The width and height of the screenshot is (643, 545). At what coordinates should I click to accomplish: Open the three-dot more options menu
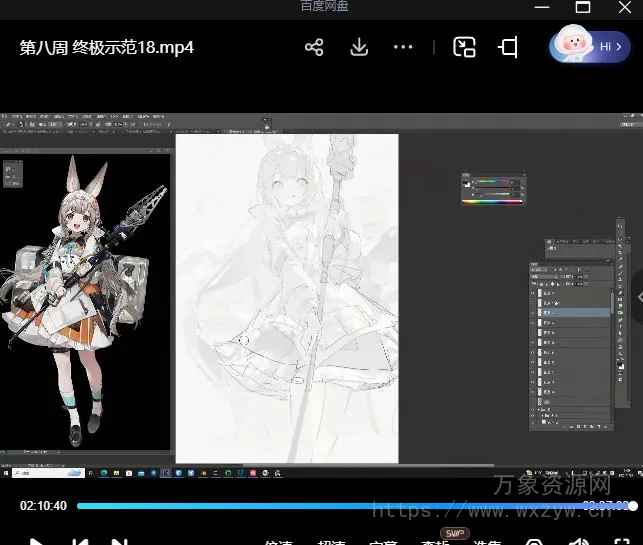tap(403, 47)
